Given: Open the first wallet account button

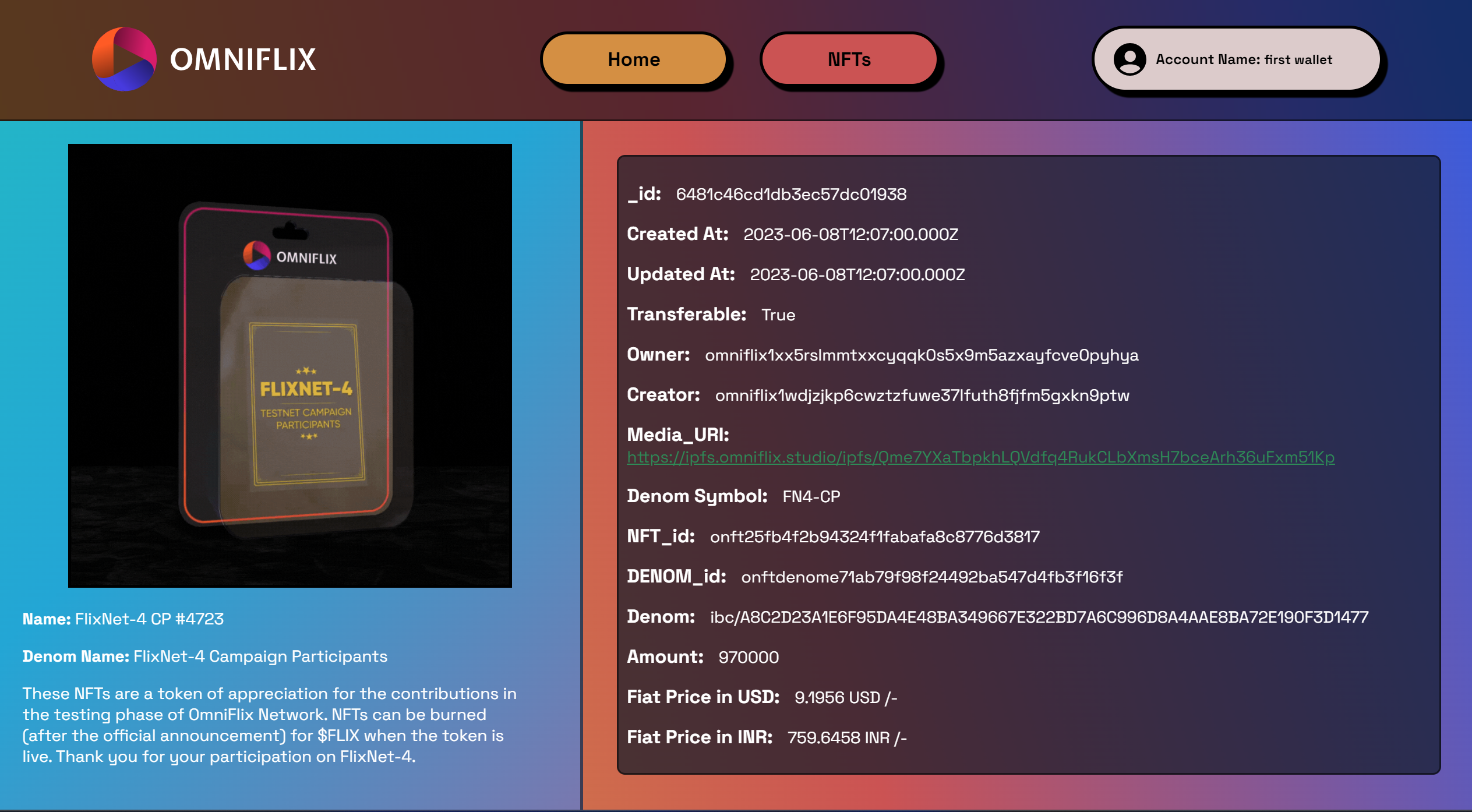Looking at the screenshot, I should [x=1238, y=59].
